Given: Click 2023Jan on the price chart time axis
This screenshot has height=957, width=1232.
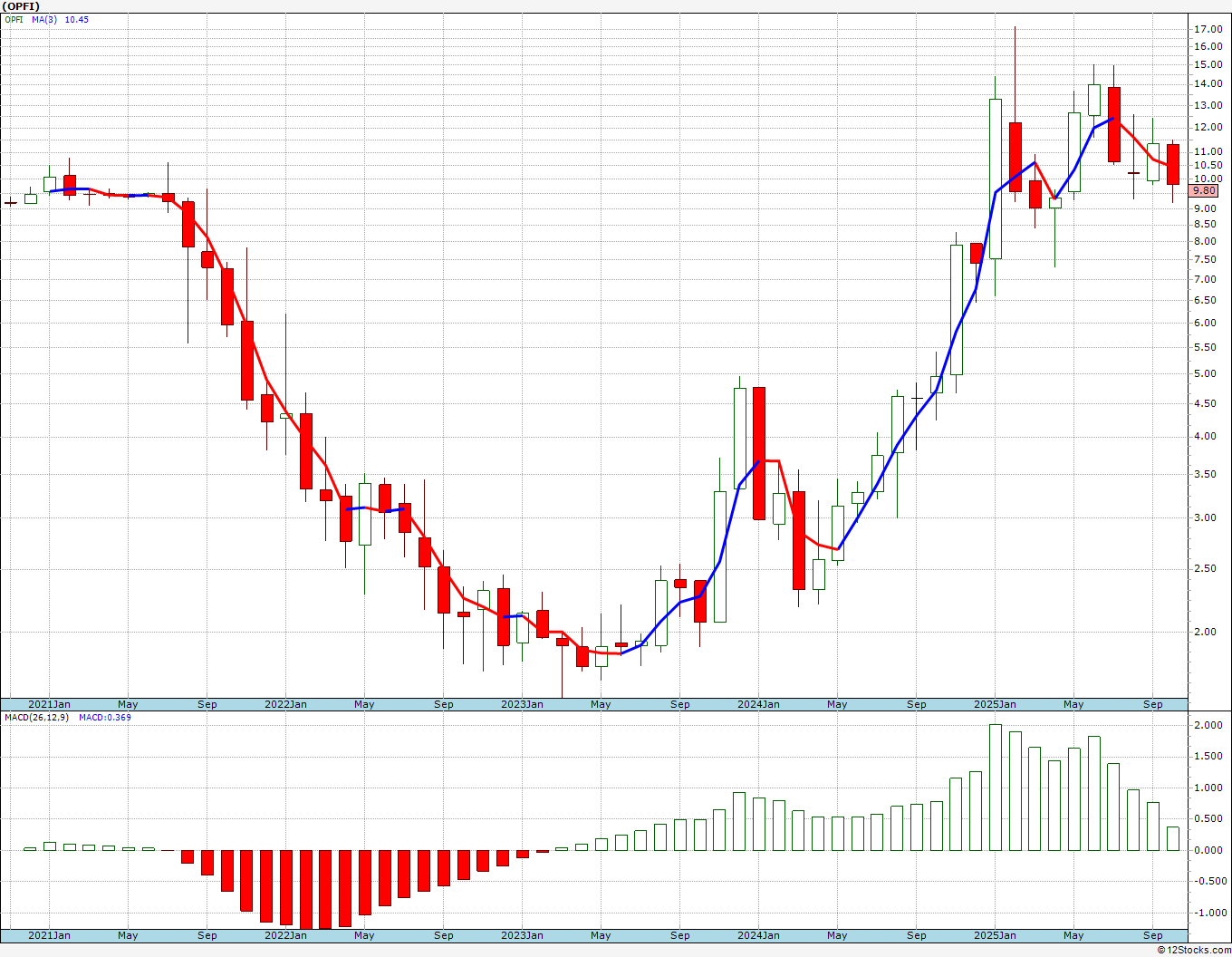Looking at the screenshot, I should pos(523,704).
